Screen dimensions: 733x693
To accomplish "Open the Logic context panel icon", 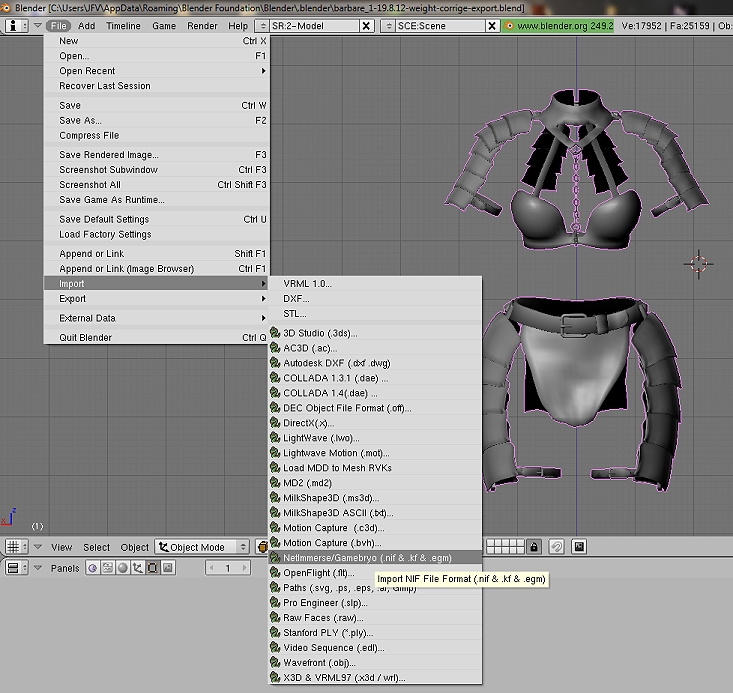I will [92, 568].
